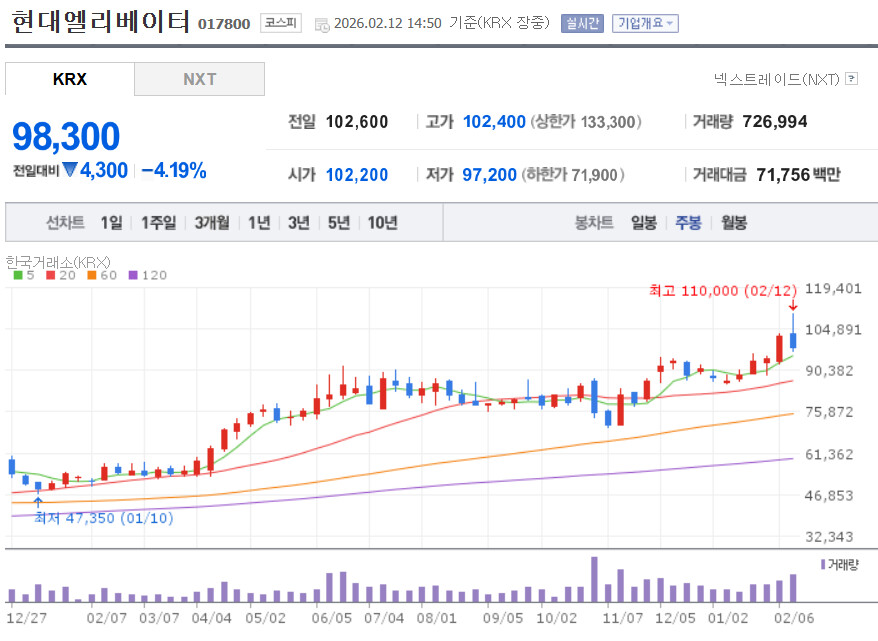The width and height of the screenshot is (878, 641).
Task: Click the NXT help question-mark icon
Action: [x=851, y=79]
